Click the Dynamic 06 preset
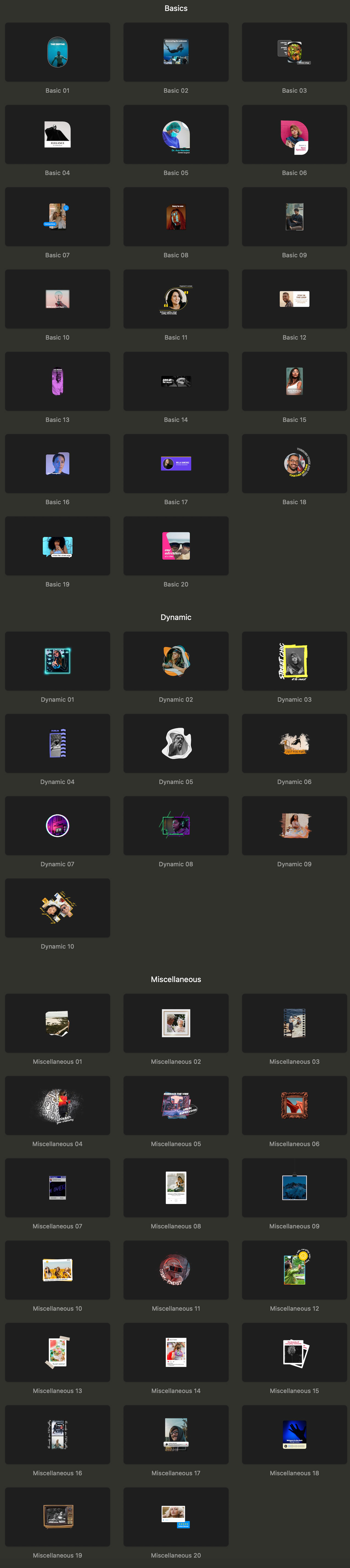 click(295, 743)
